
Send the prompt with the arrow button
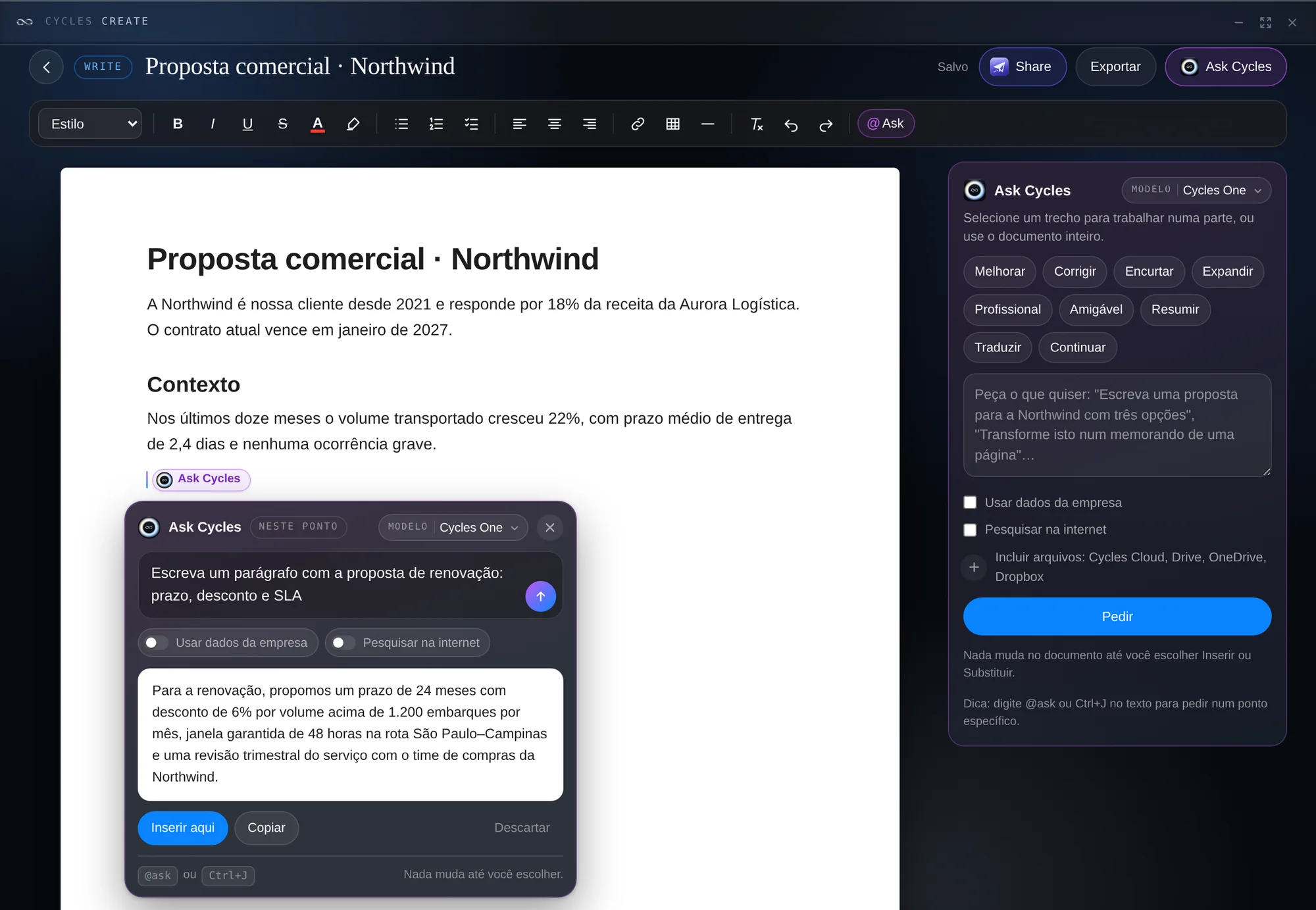[x=540, y=596]
